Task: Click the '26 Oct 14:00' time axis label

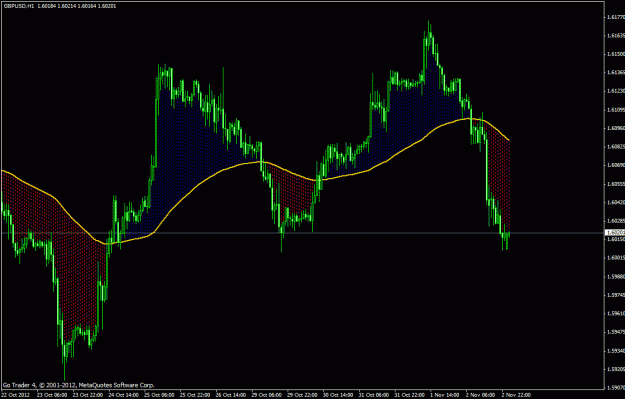Action: (x=231, y=395)
